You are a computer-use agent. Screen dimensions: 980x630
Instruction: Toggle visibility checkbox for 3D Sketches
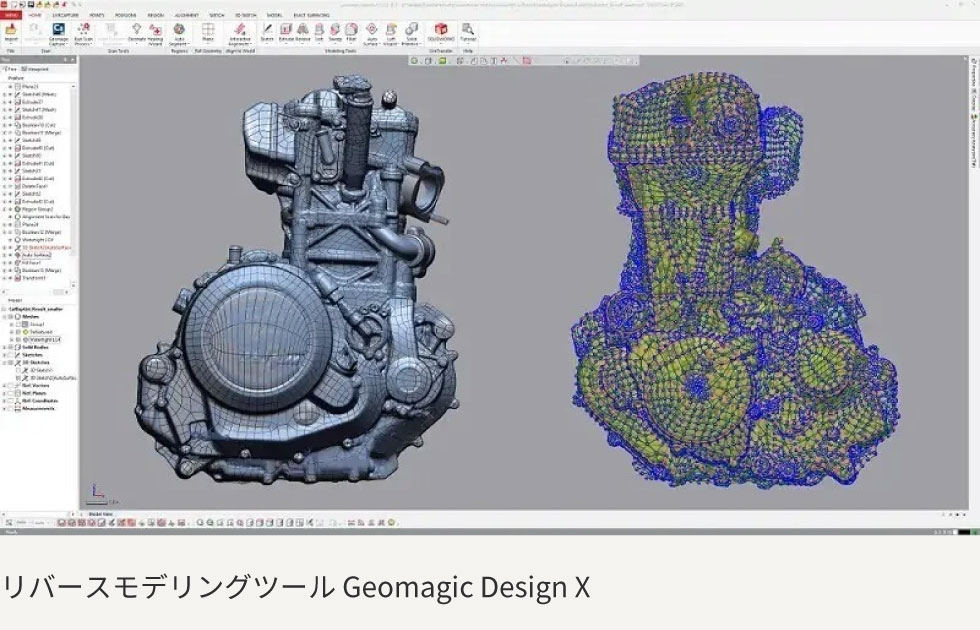pos(10,362)
